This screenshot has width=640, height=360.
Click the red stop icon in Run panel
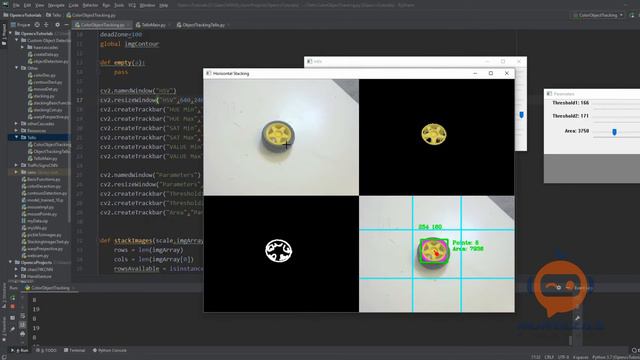click(13, 306)
